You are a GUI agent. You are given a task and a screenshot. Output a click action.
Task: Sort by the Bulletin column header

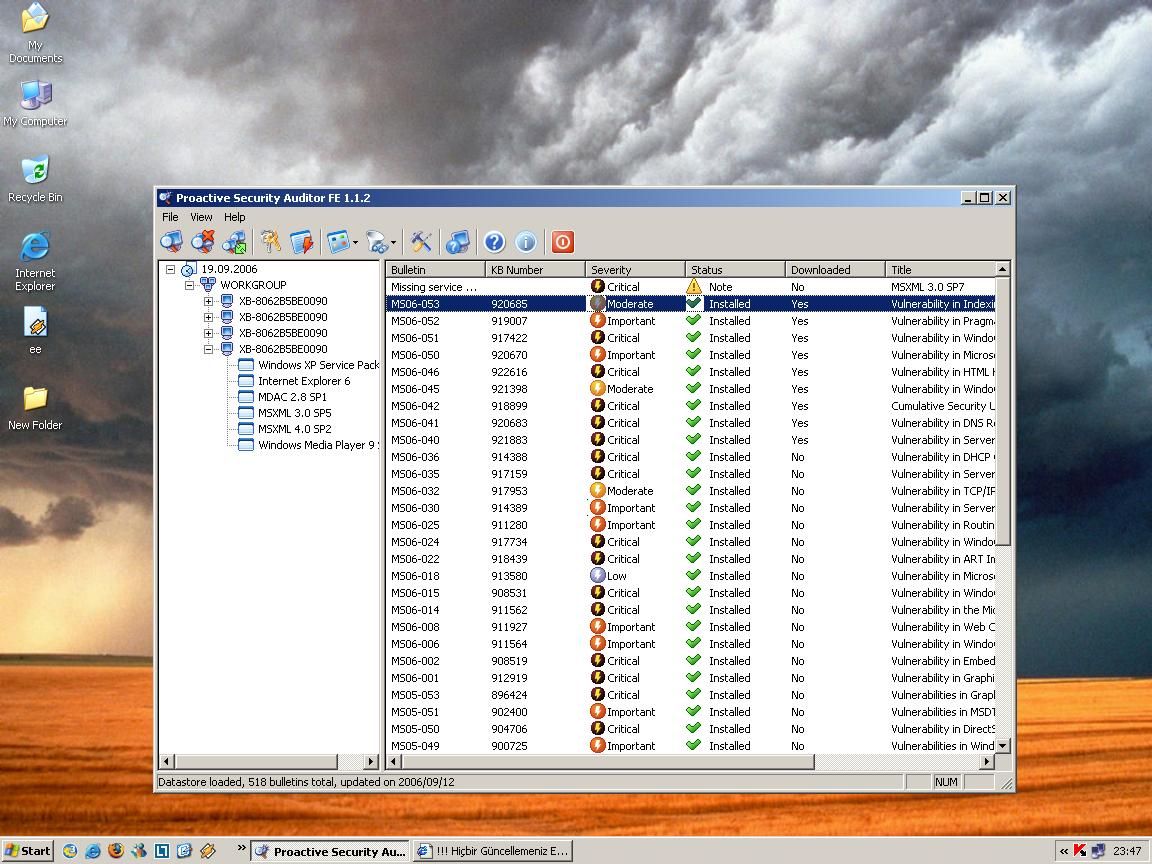435,270
